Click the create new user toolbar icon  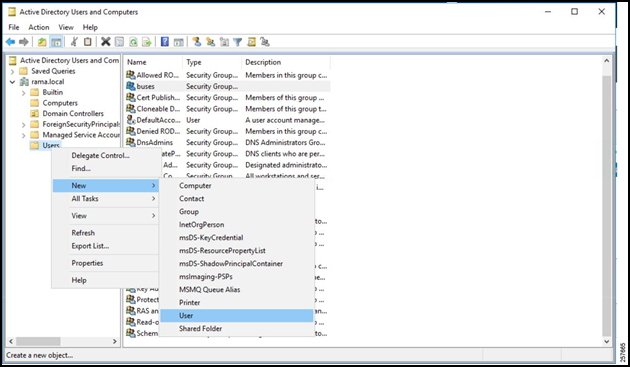coord(196,42)
